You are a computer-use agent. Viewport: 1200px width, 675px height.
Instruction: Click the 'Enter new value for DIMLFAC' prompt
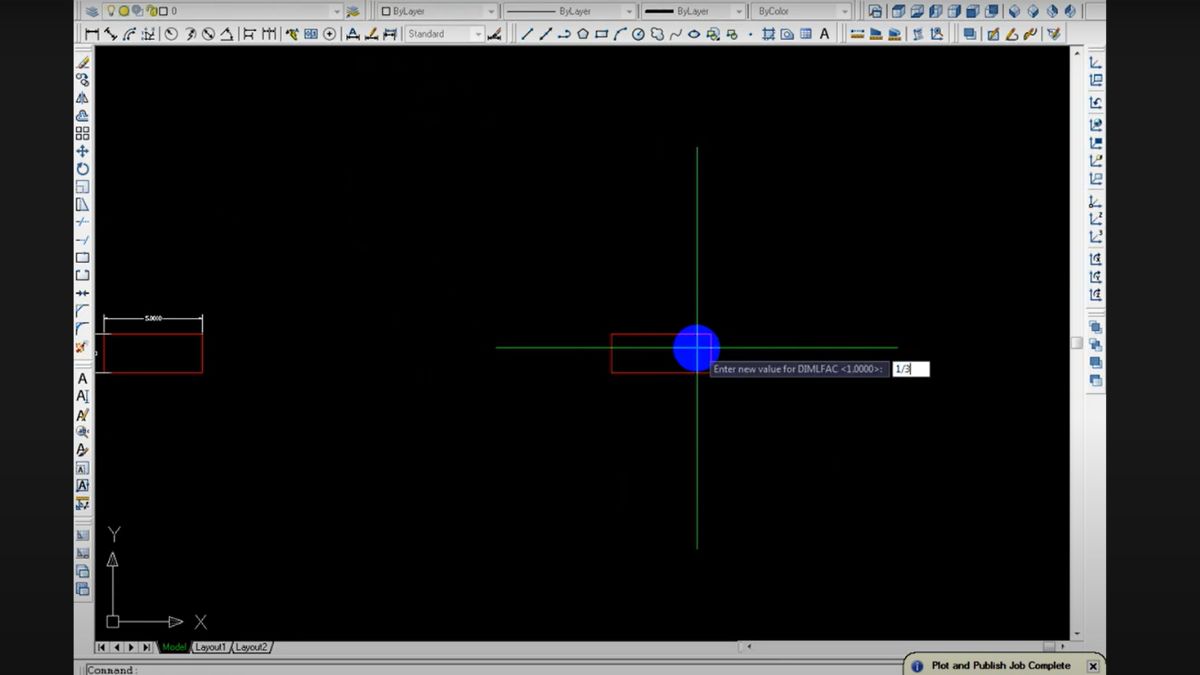click(x=799, y=369)
